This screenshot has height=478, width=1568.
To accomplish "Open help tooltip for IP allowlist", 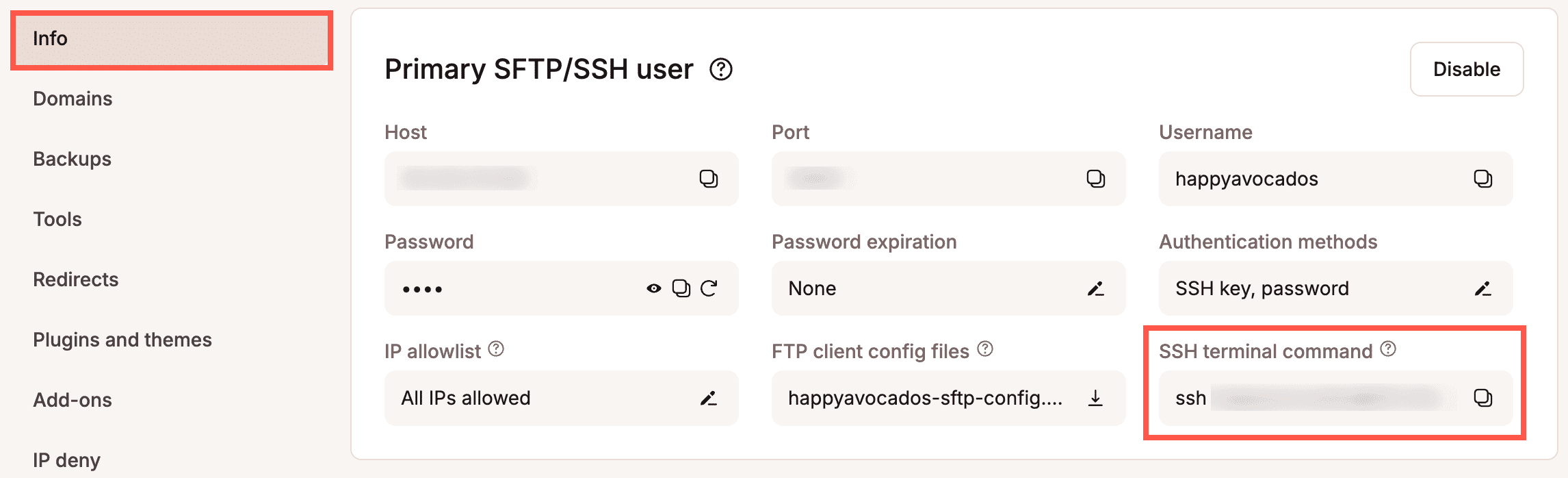I will [495, 348].
